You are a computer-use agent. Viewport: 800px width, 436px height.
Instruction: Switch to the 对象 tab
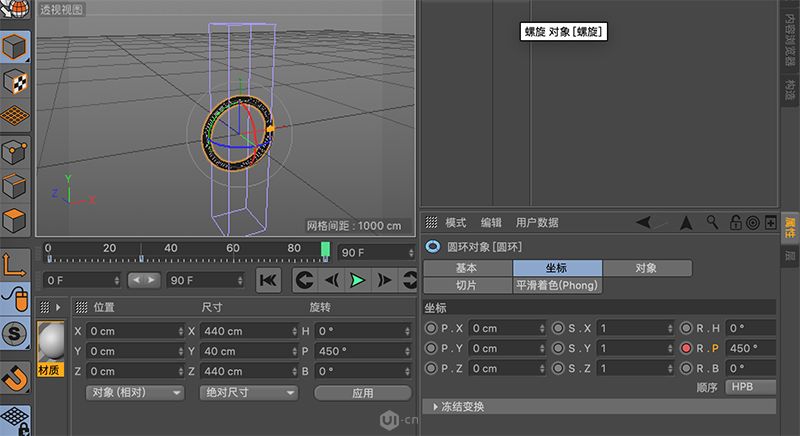point(646,268)
